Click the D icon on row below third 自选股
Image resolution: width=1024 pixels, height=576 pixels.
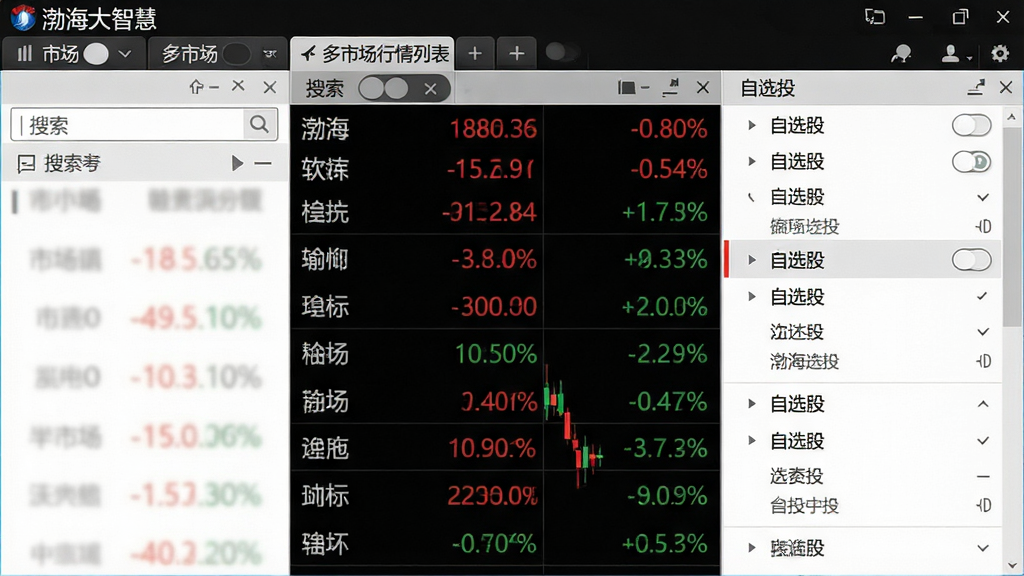(984, 227)
